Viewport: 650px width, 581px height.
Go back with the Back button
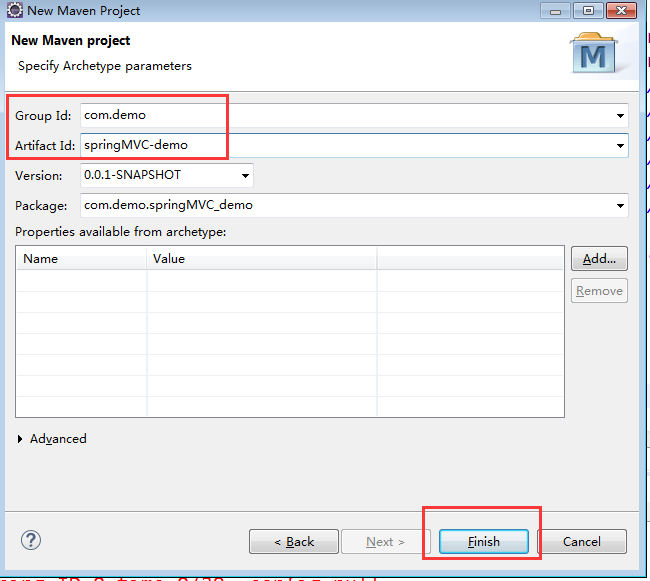pos(294,541)
